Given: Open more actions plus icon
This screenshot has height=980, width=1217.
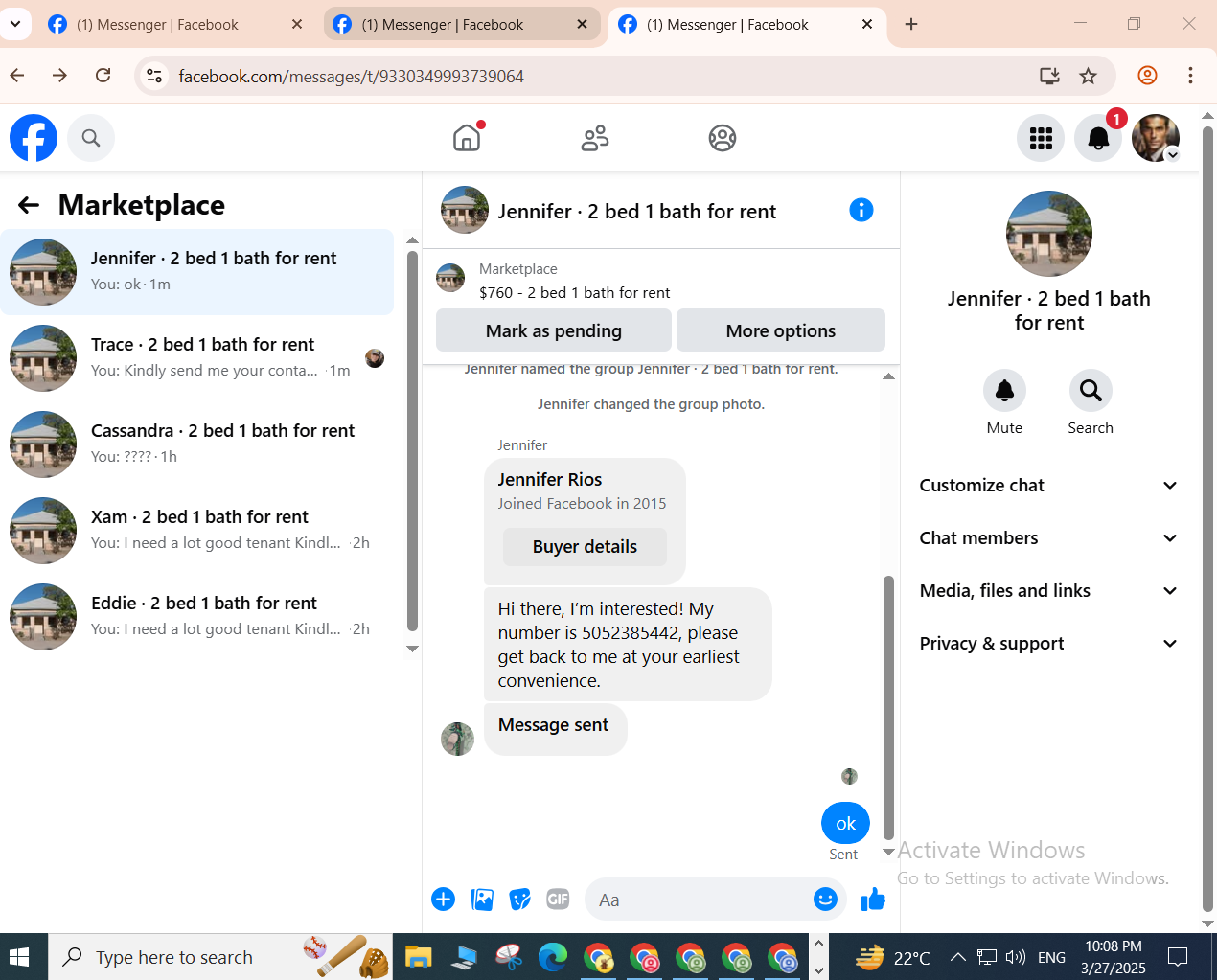Looking at the screenshot, I should 443,900.
